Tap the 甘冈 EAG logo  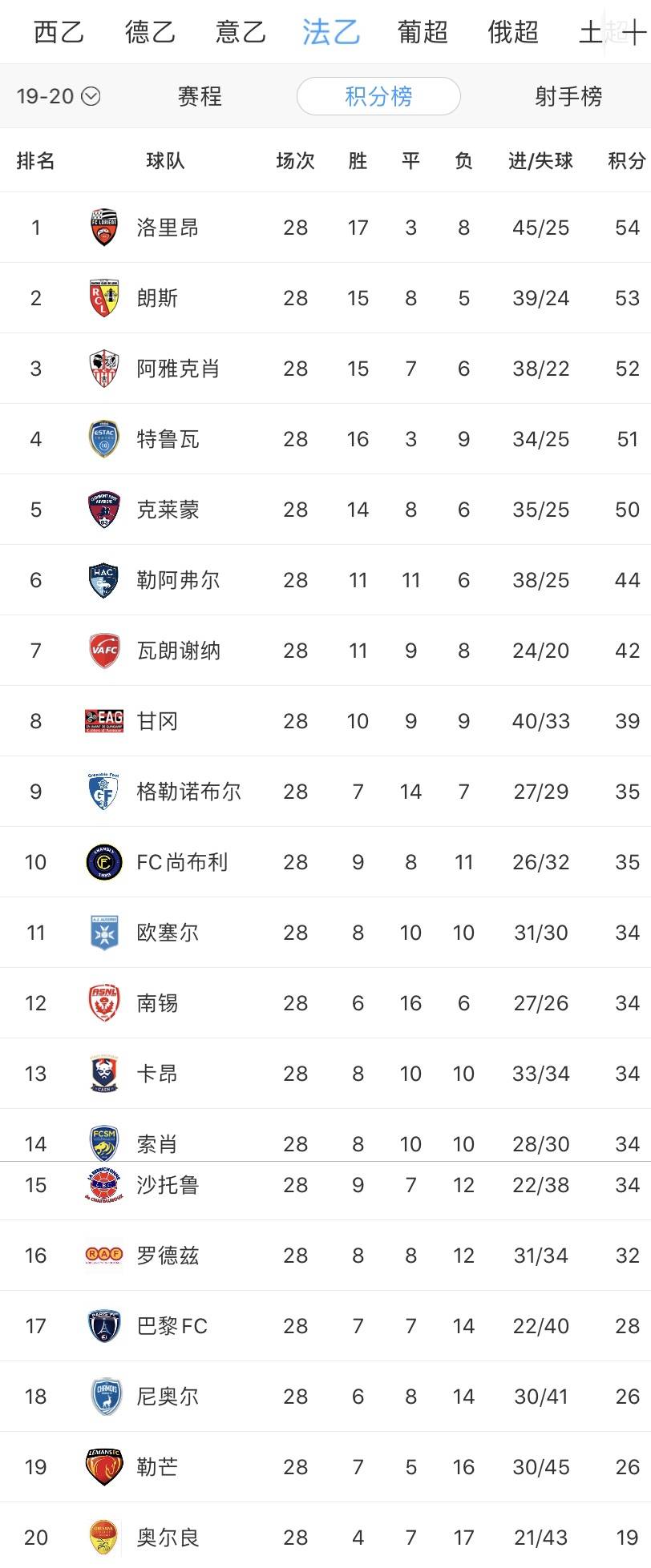(x=103, y=721)
